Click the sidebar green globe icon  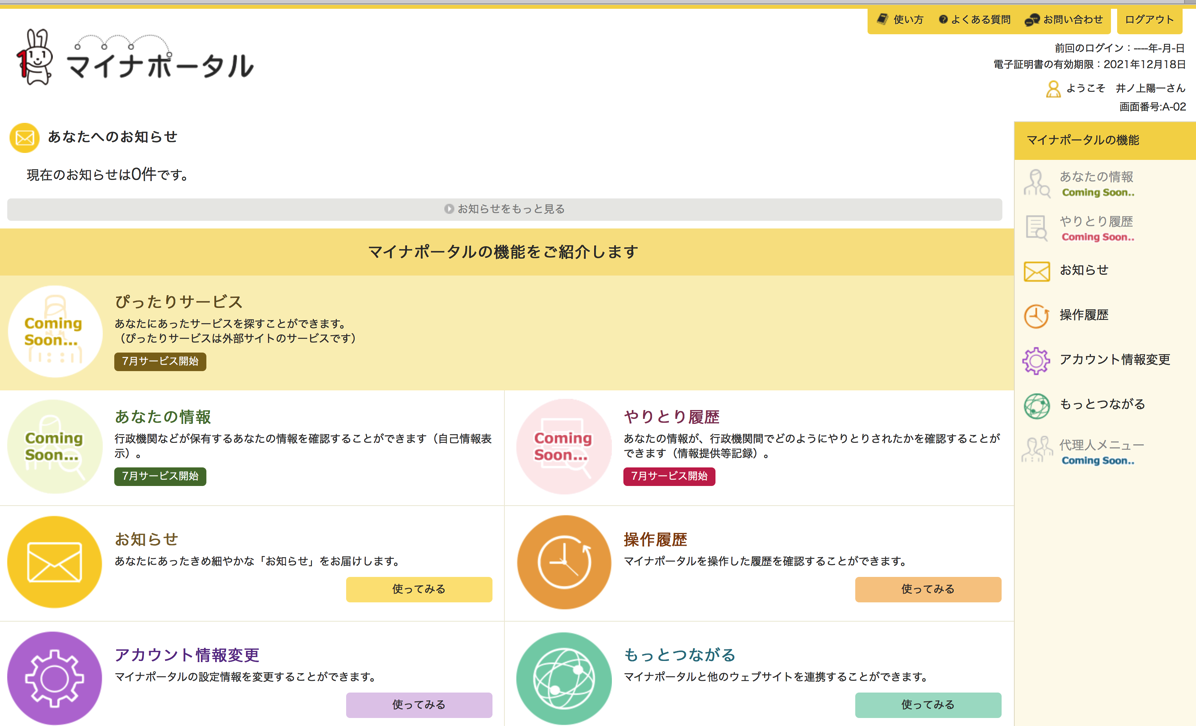(x=1037, y=406)
